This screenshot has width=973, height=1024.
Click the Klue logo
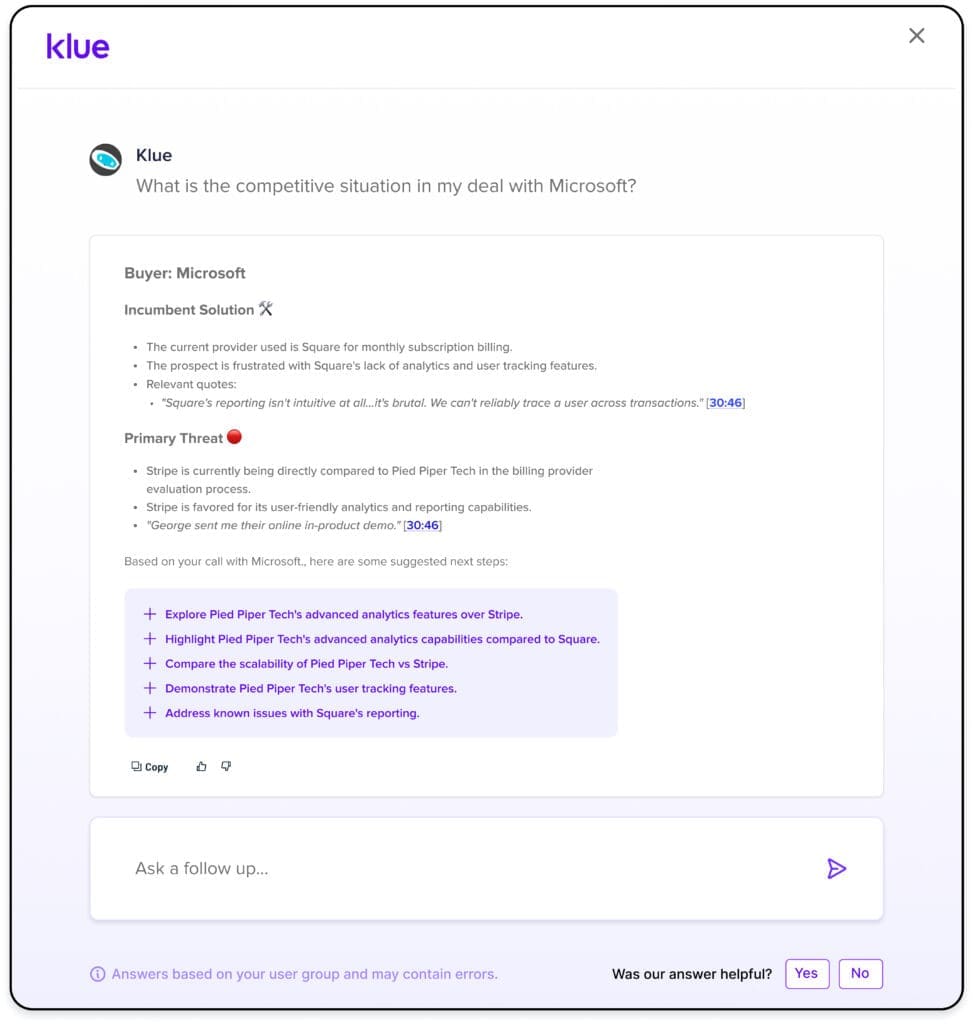[78, 46]
